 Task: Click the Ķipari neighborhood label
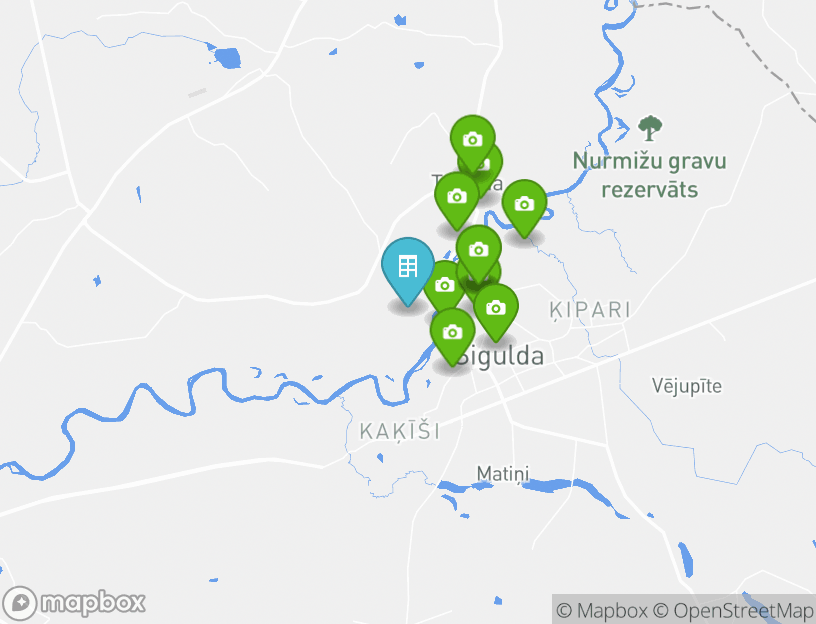pyautogui.click(x=590, y=310)
